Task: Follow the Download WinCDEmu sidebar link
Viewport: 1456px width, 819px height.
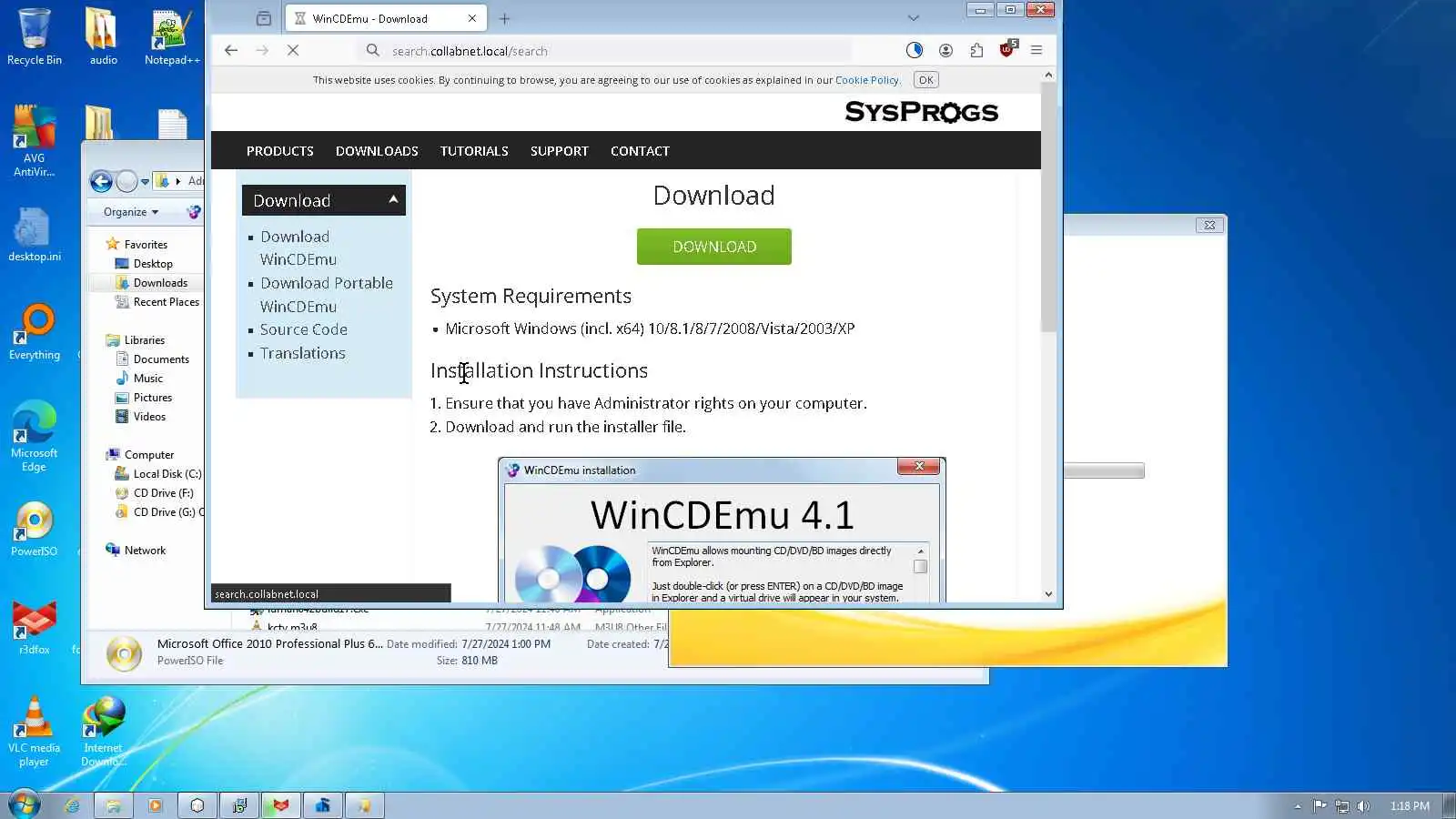Action: click(x=298, y=248)
